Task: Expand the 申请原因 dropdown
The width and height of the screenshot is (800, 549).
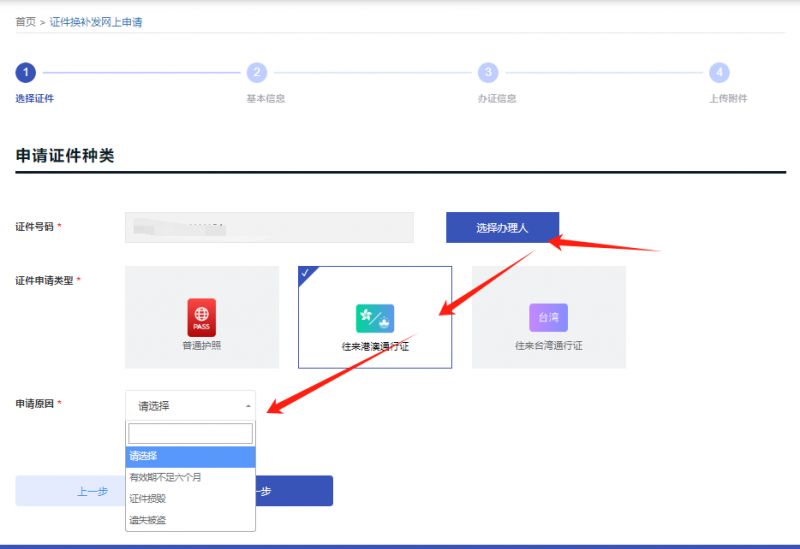Action: 190,406
